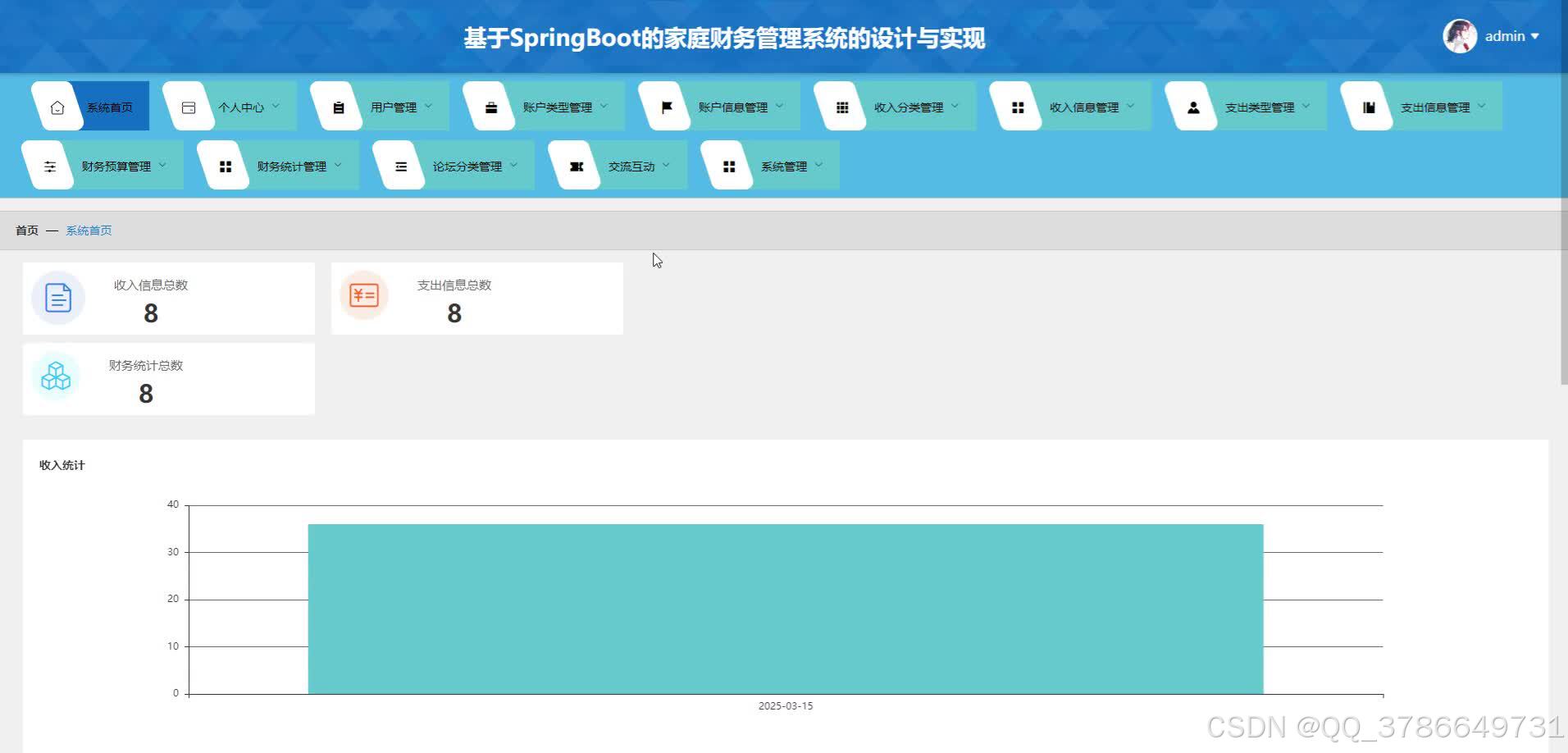The width and height of the screenshot is (1568, 753).
Task: Expand the 系统管理 dropdown
Action: pyautogui.click(x=791, y=165)
